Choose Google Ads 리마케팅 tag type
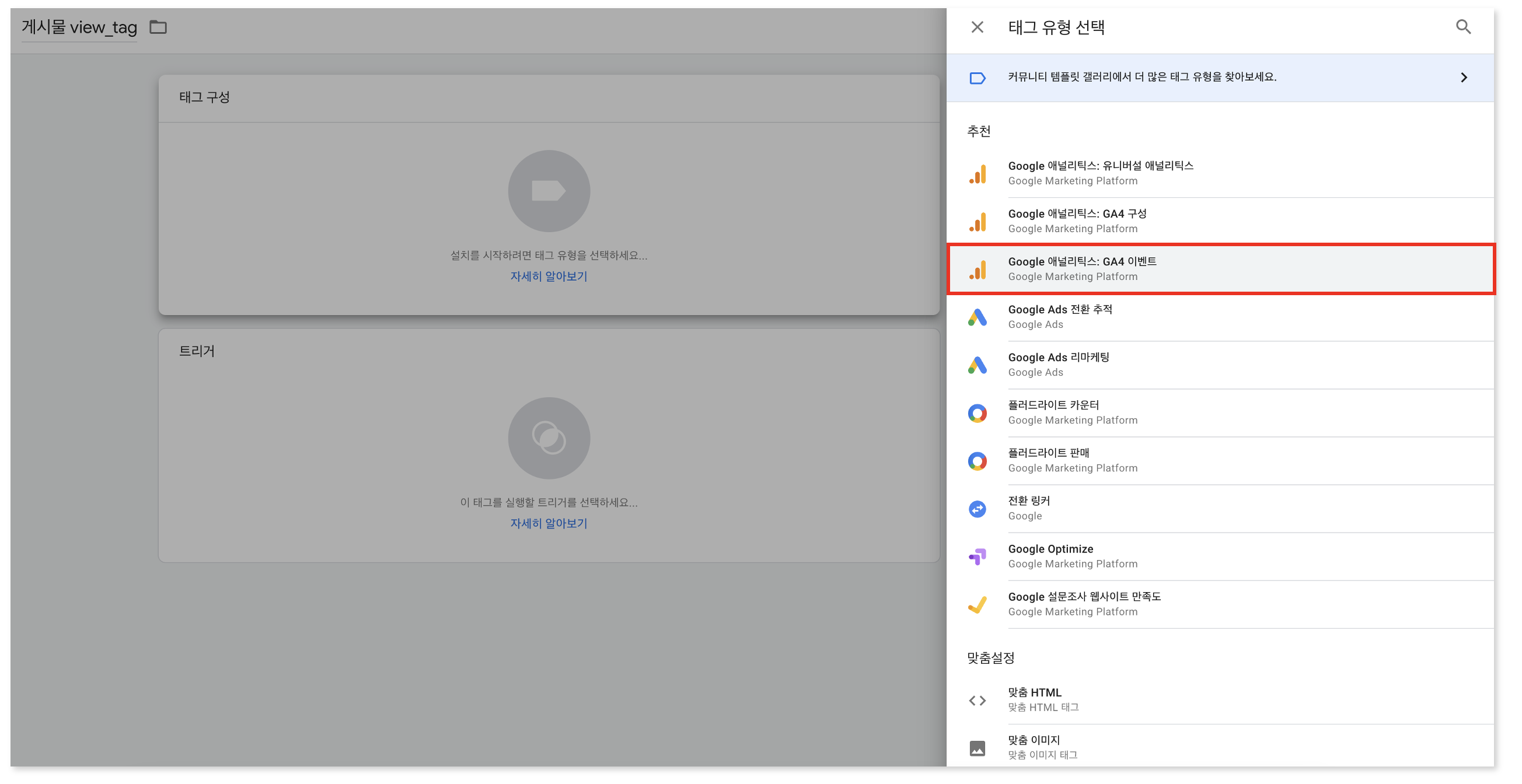This screenshot has height=784, width=1522. coord(1220,365)
